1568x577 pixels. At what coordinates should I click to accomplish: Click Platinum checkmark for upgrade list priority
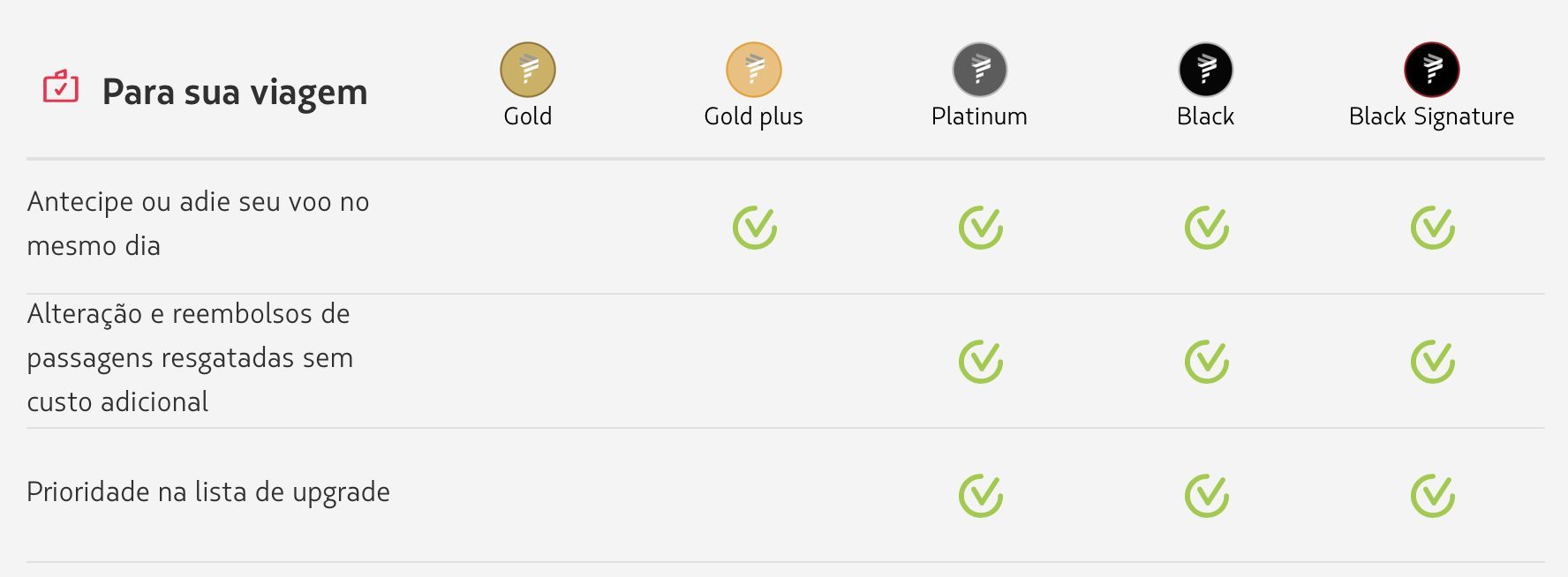(x=981, y=496)
